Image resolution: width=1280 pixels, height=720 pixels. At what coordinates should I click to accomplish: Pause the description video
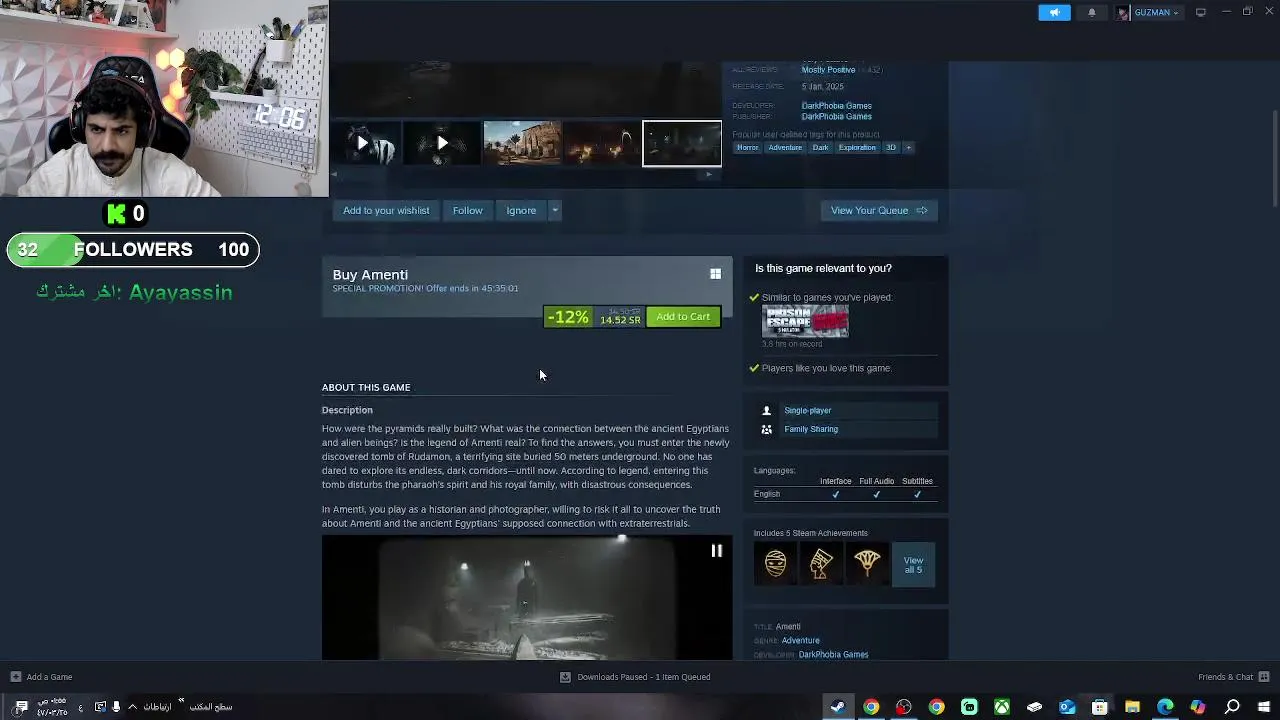coord(716,551)
